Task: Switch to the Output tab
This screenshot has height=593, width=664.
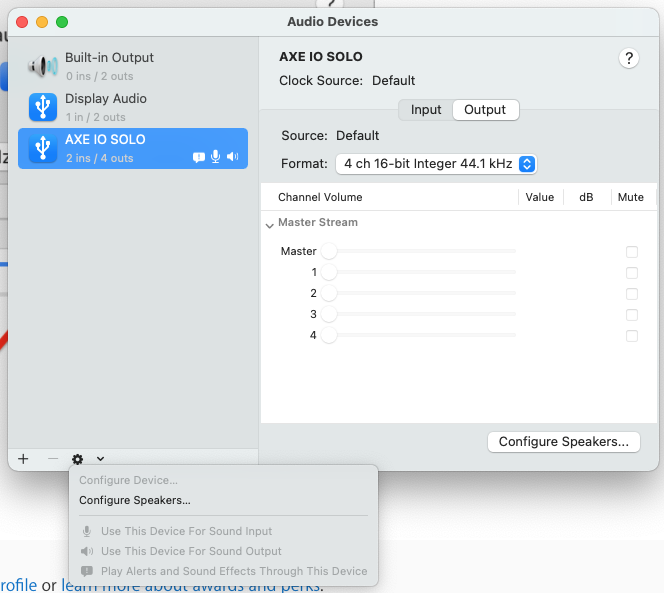Action: pos(485,110)
